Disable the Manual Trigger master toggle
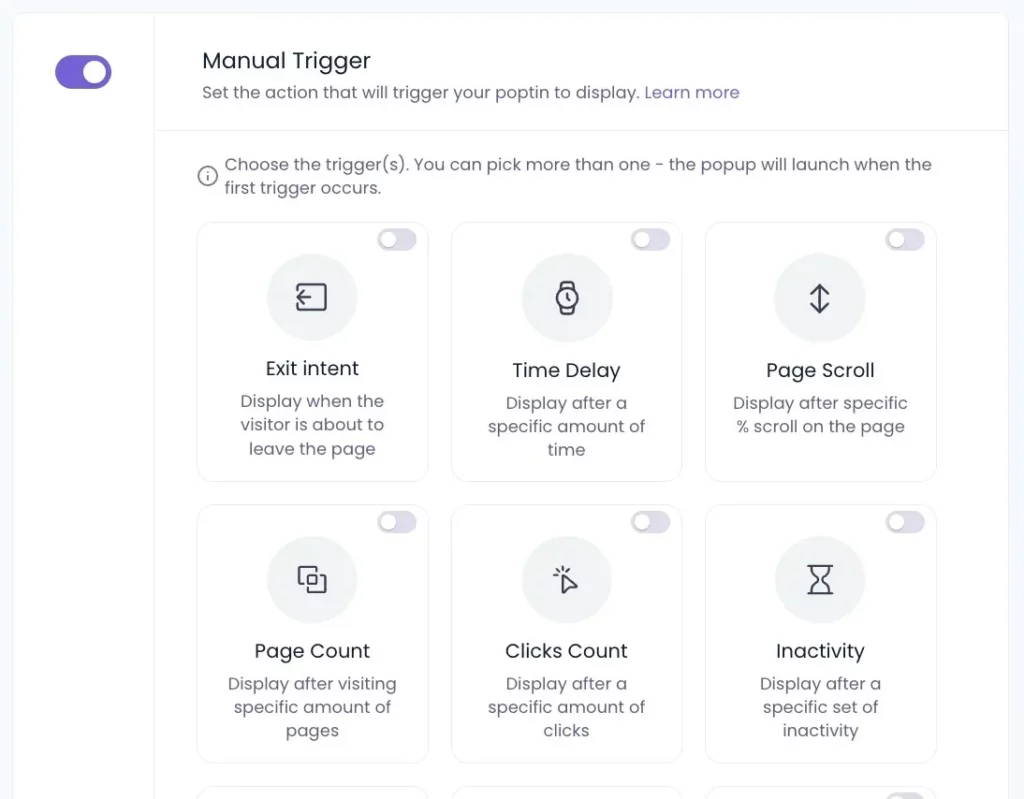This screenshot has height=799, width=1024. click(x=83, y=71)
